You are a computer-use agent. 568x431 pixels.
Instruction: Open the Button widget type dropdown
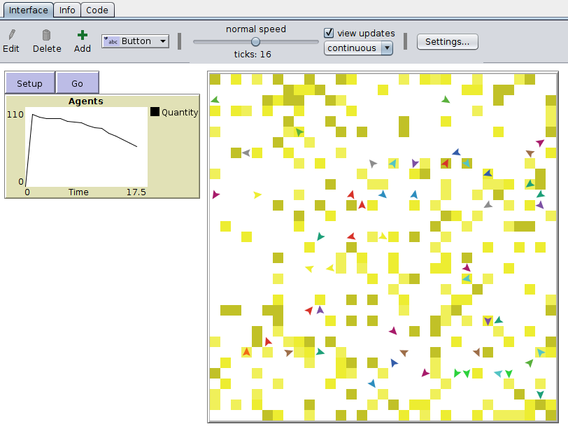click(x=135, y=41)
